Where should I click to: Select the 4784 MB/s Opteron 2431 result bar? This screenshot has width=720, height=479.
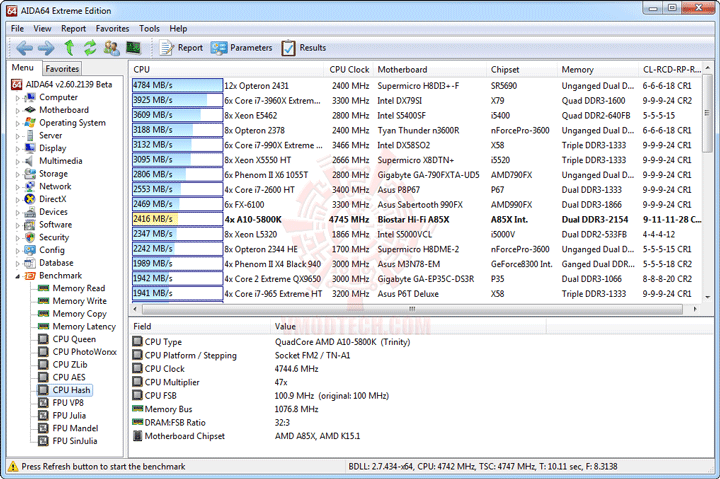177,85
